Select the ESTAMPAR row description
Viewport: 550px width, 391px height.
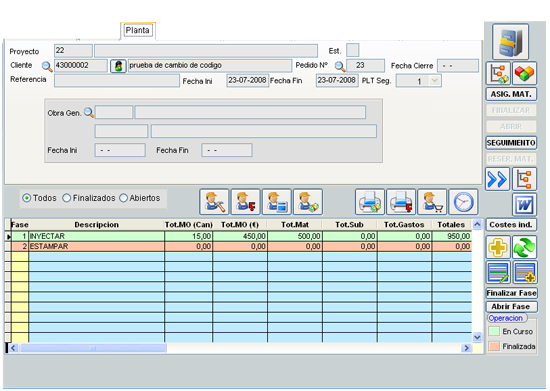coord(96,247)
